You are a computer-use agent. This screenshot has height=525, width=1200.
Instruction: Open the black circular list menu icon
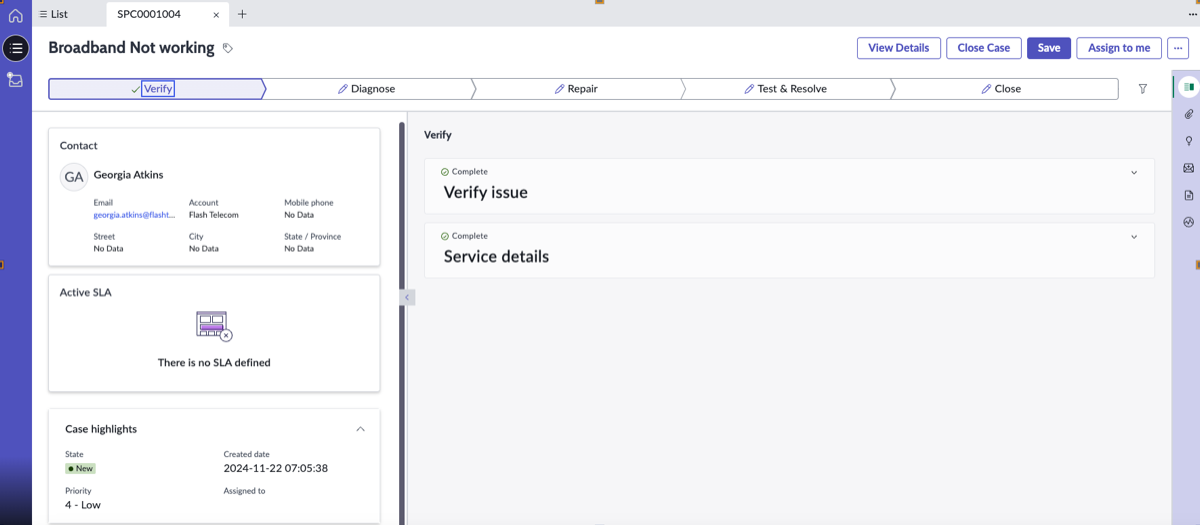[x=16, y=48]
